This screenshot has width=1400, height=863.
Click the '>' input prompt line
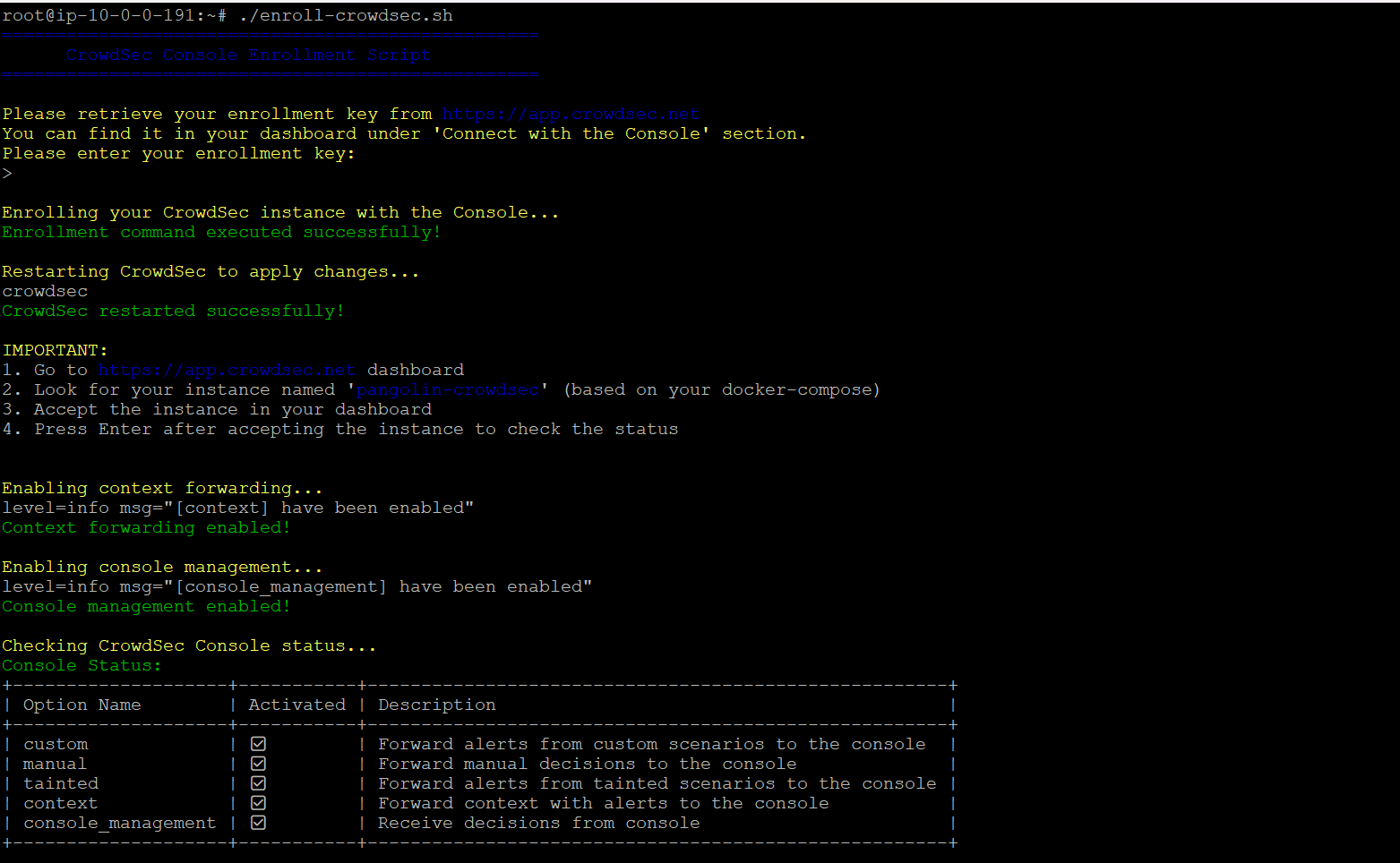(7, 173)
